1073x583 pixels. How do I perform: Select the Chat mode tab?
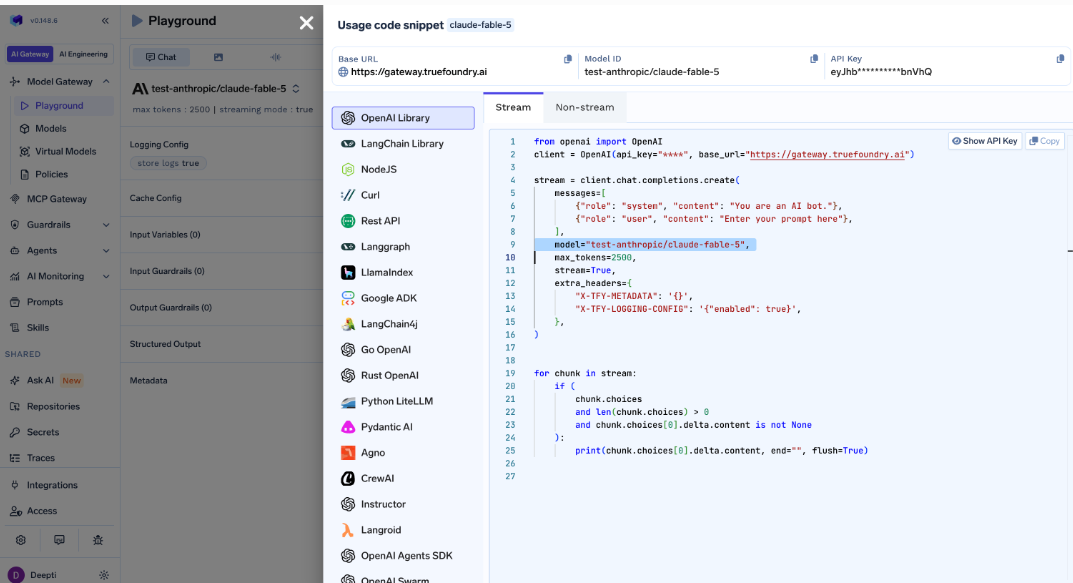pyautogui.click(x=161, y=57)
